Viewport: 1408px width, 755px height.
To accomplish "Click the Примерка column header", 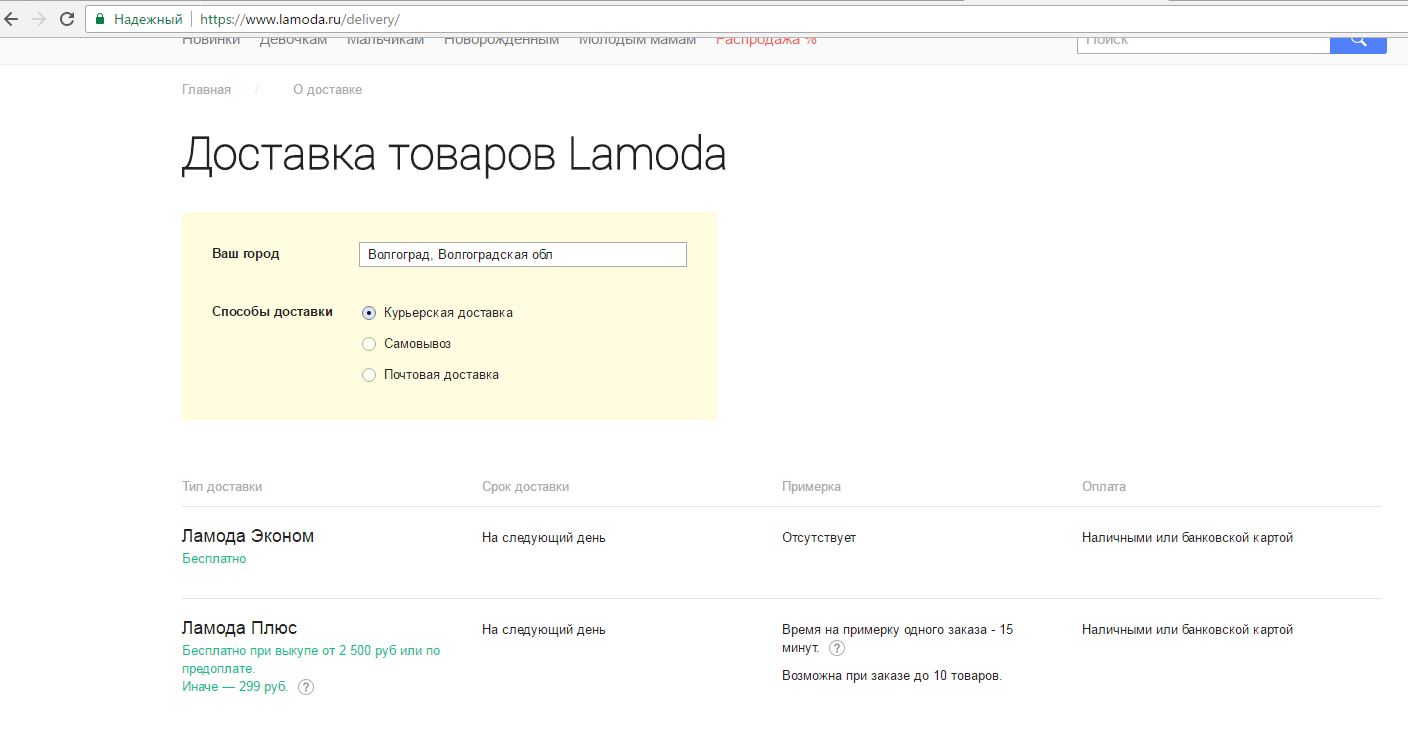I will (811, 487).
